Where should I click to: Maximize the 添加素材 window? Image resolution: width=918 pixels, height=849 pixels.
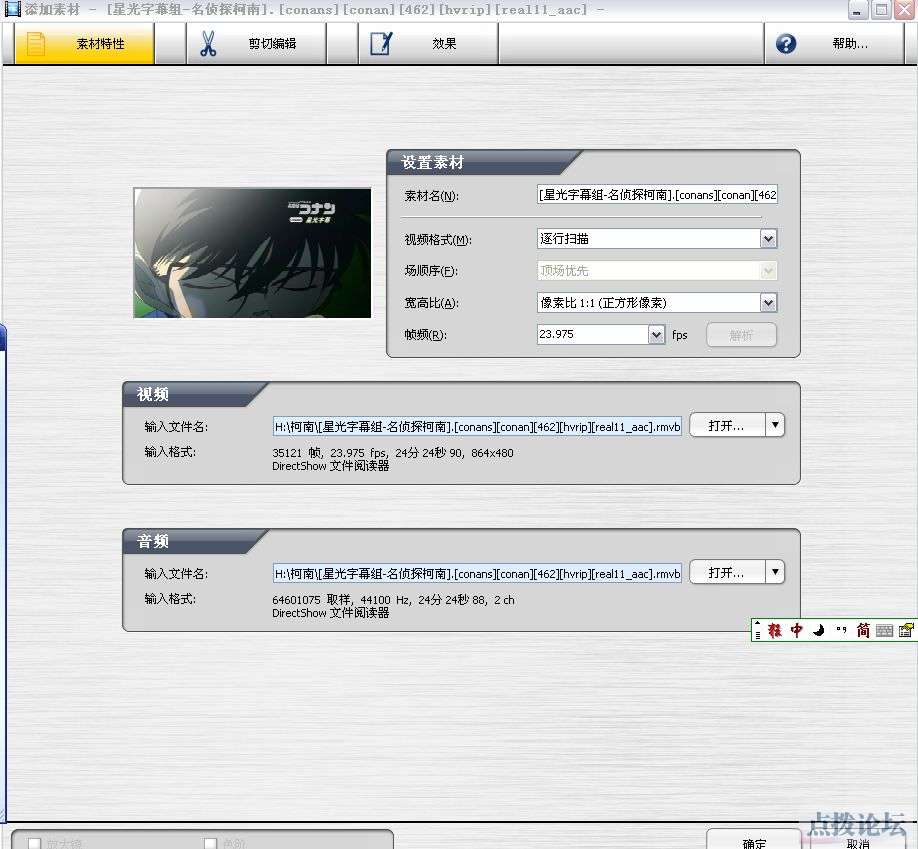[881, 10]
